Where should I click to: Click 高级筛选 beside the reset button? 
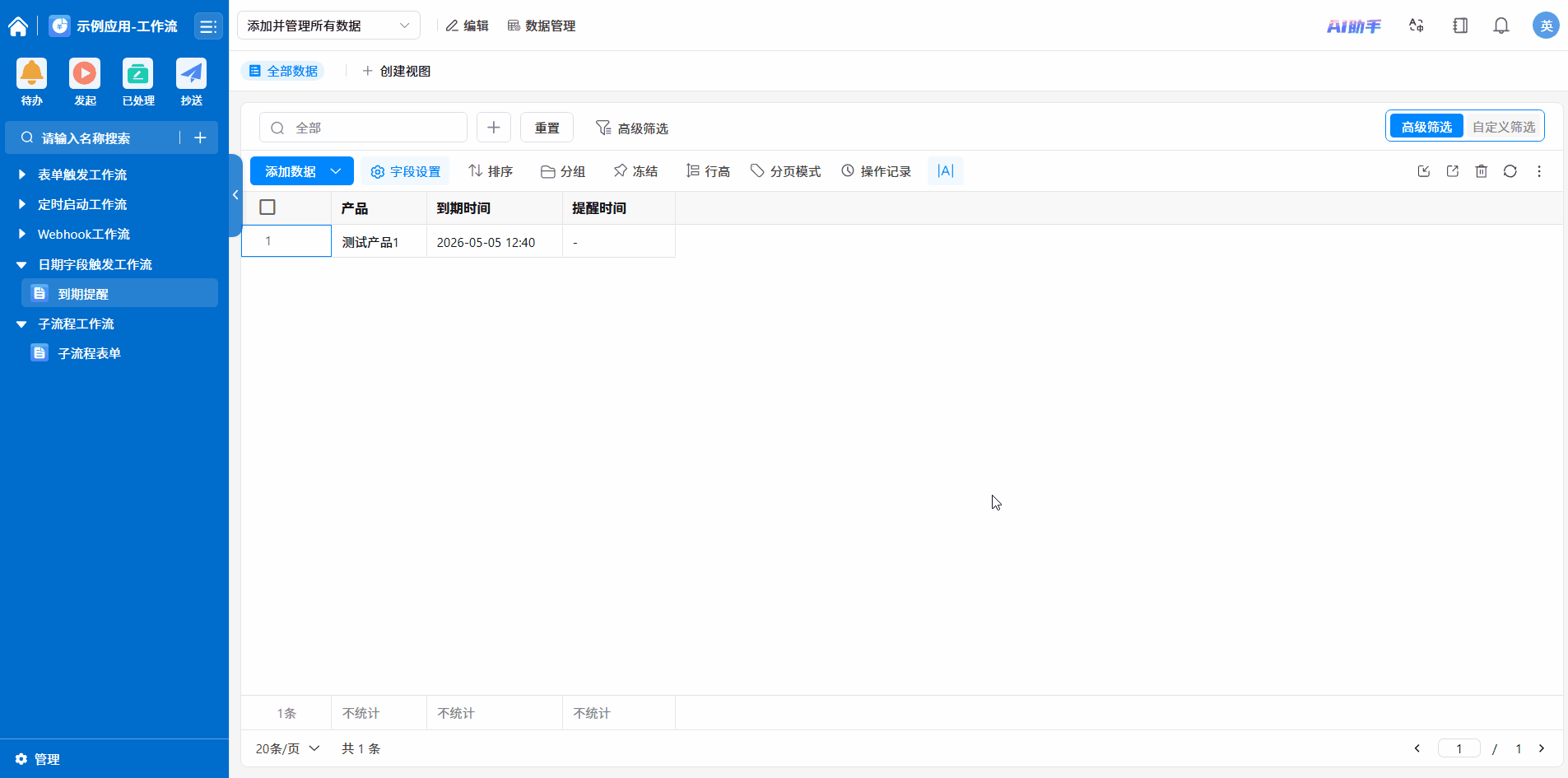tap(631, 128)
